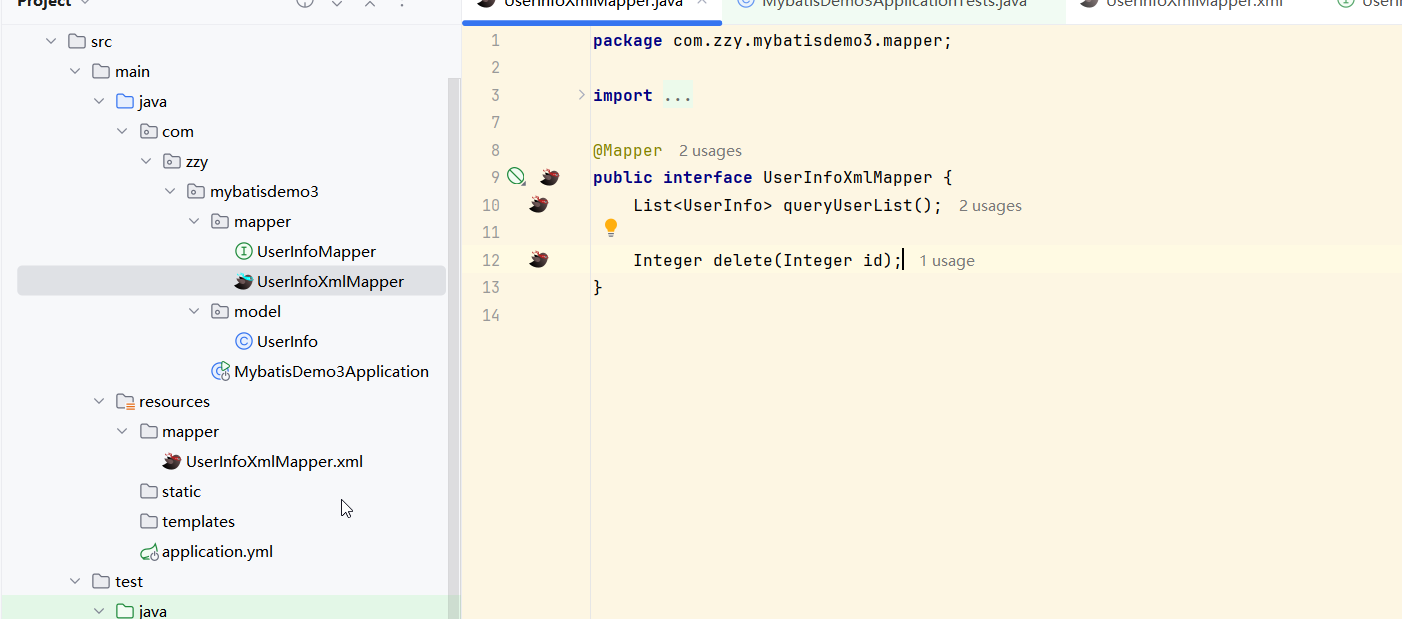Click the MyBatis gutter icon on line 10
Screen dimensions: 1402x619
(539, 205)
